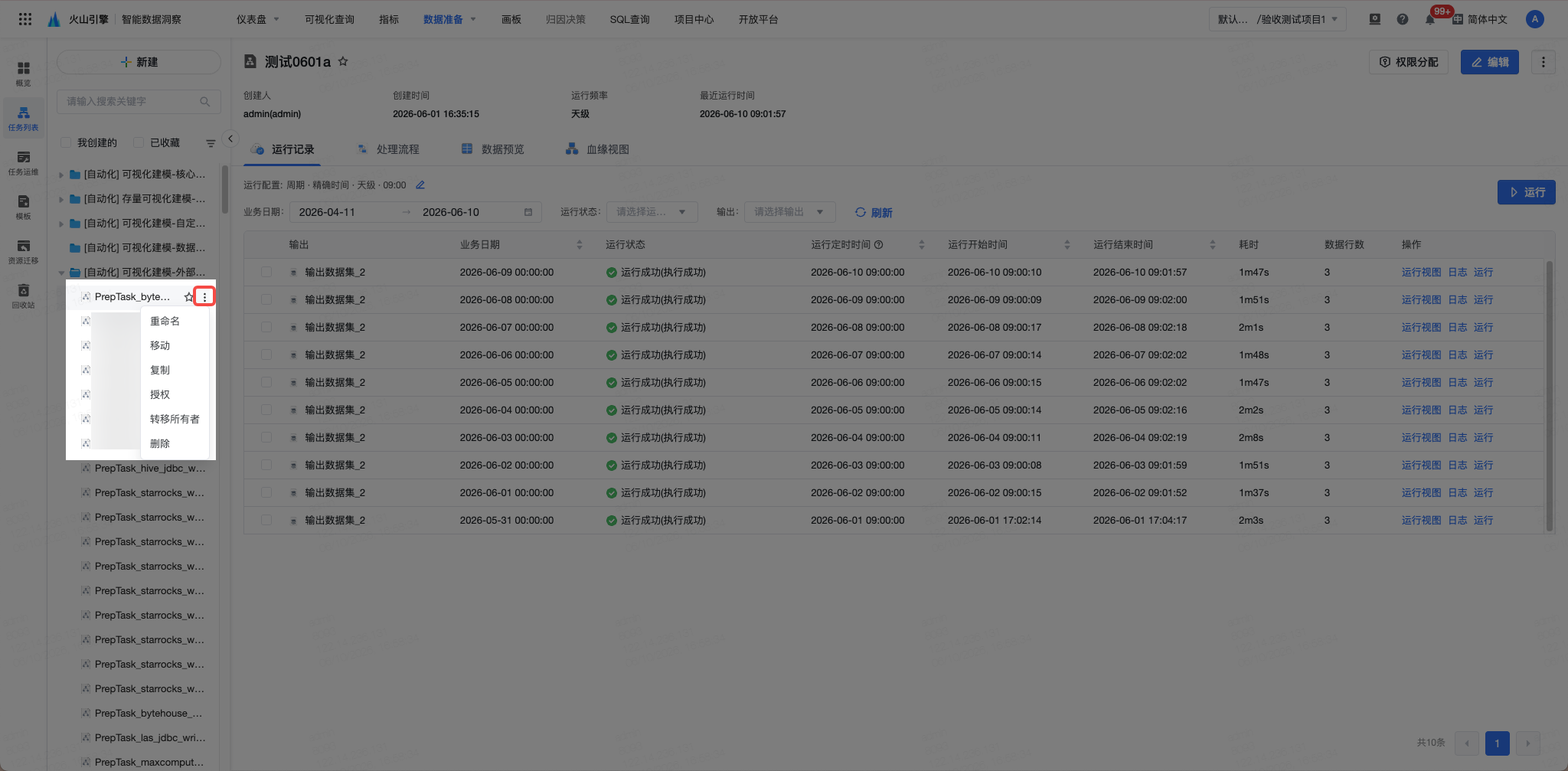
Task: Sort by 运行开始时间 column arrows
Action: [1067, 245]
